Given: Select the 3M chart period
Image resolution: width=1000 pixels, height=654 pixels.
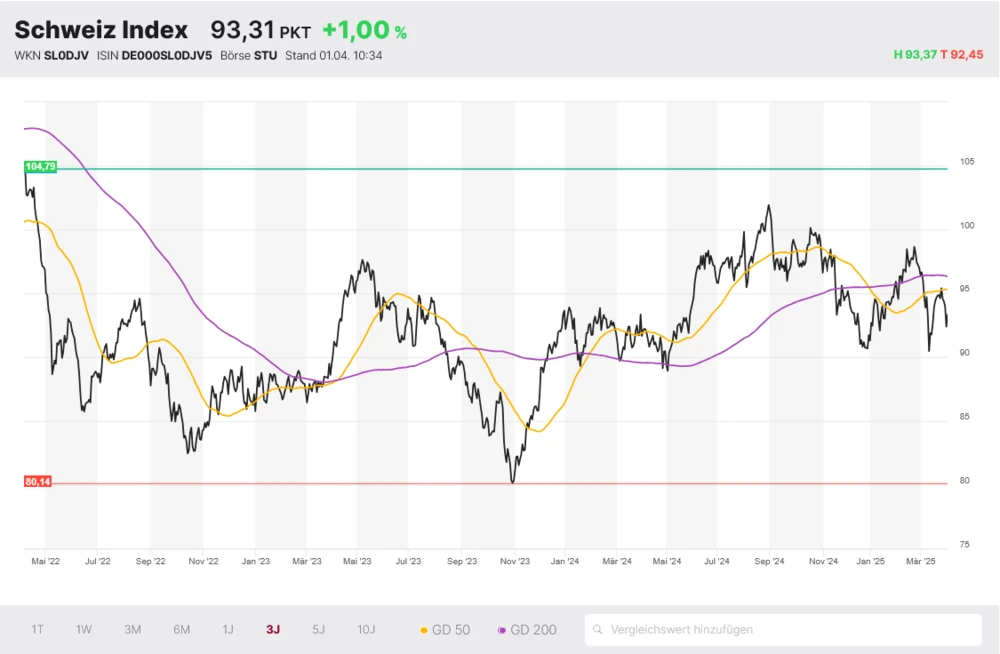Looking at the screenshot, I should point(132,629).
